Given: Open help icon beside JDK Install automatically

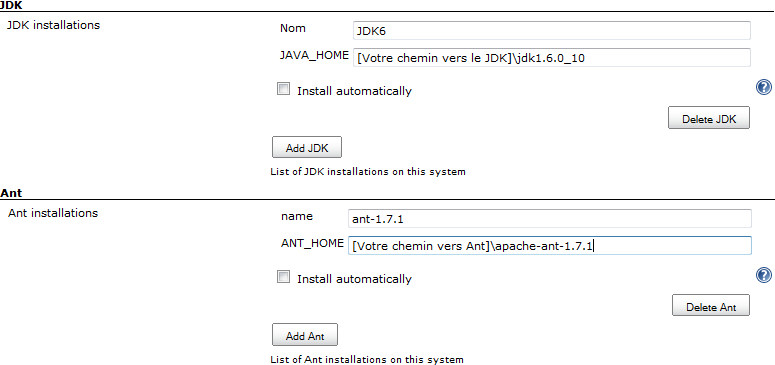Looking at the screenshot, I should tap(764, 88).
